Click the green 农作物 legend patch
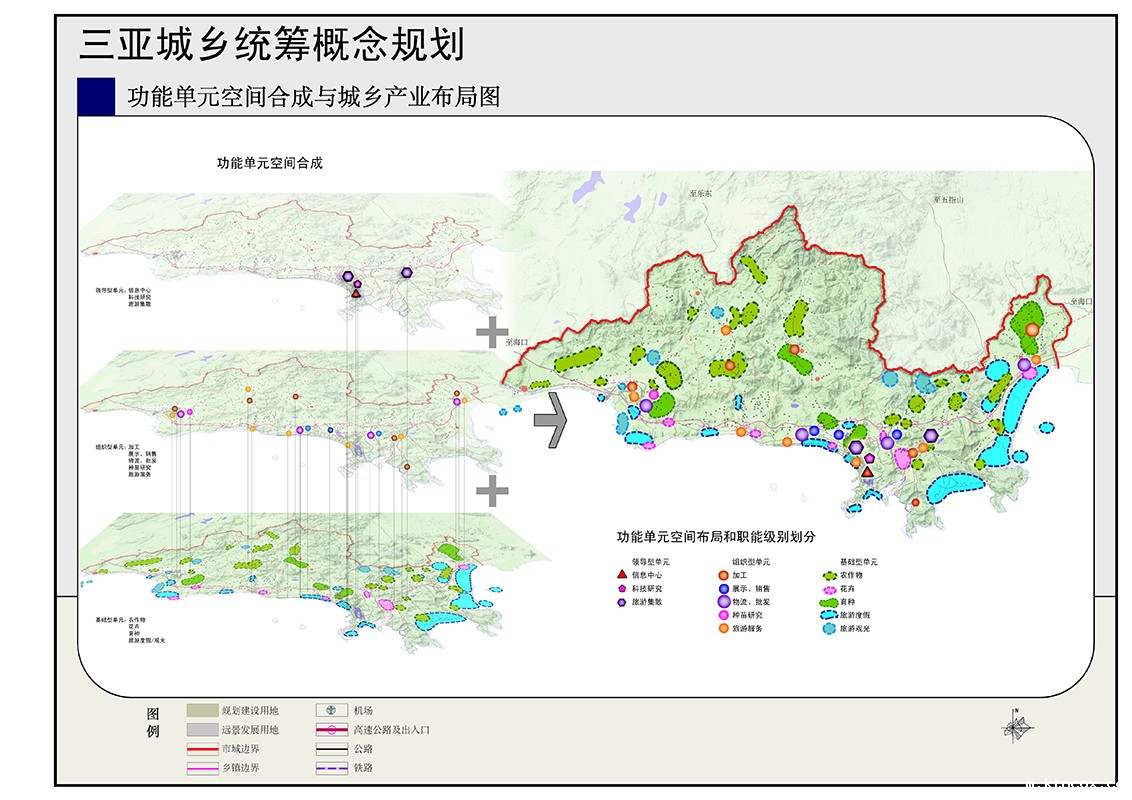 coord(828,576)
